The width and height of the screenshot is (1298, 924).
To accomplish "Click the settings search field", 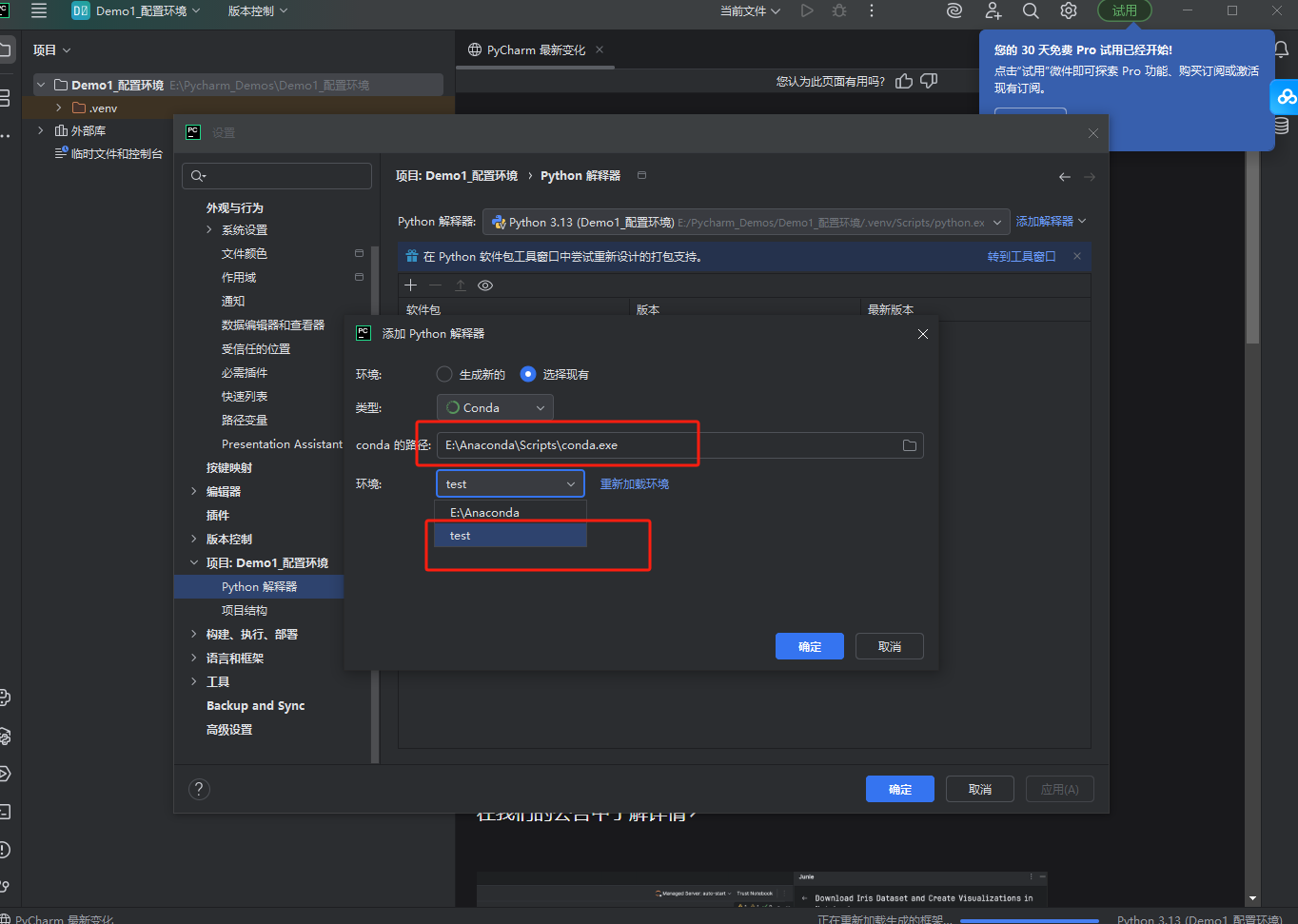I will click(277, 175).
